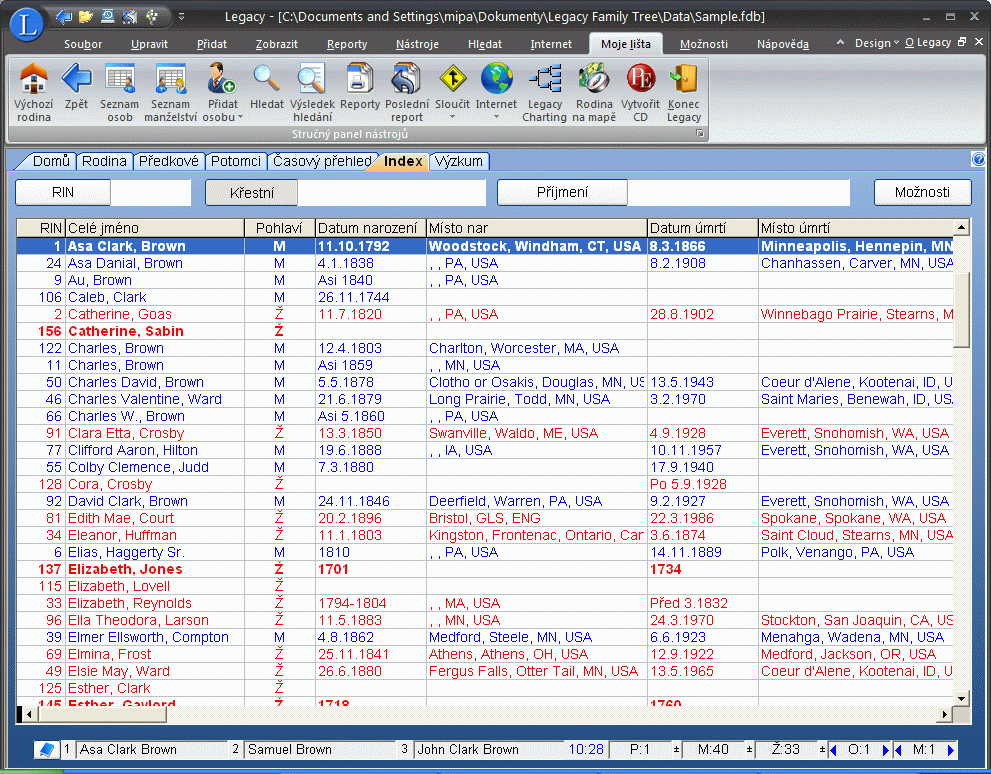Open ribbon group dialog launcher in Stručný panel nástrojů
Viewport: 991px width, 774px height.
[700, 133]
